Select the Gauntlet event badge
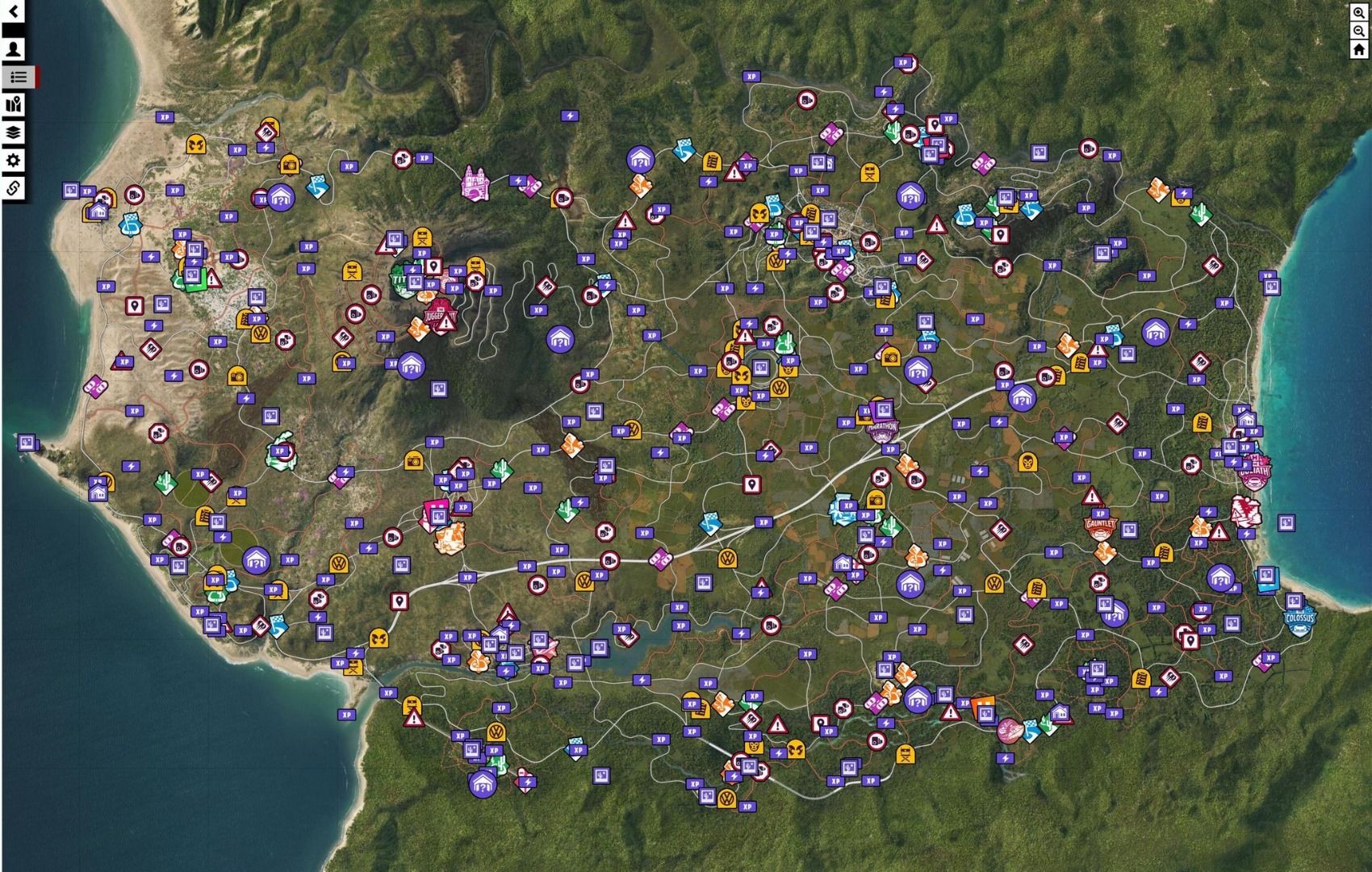 pyautogui.click(x=1101, y=526)
